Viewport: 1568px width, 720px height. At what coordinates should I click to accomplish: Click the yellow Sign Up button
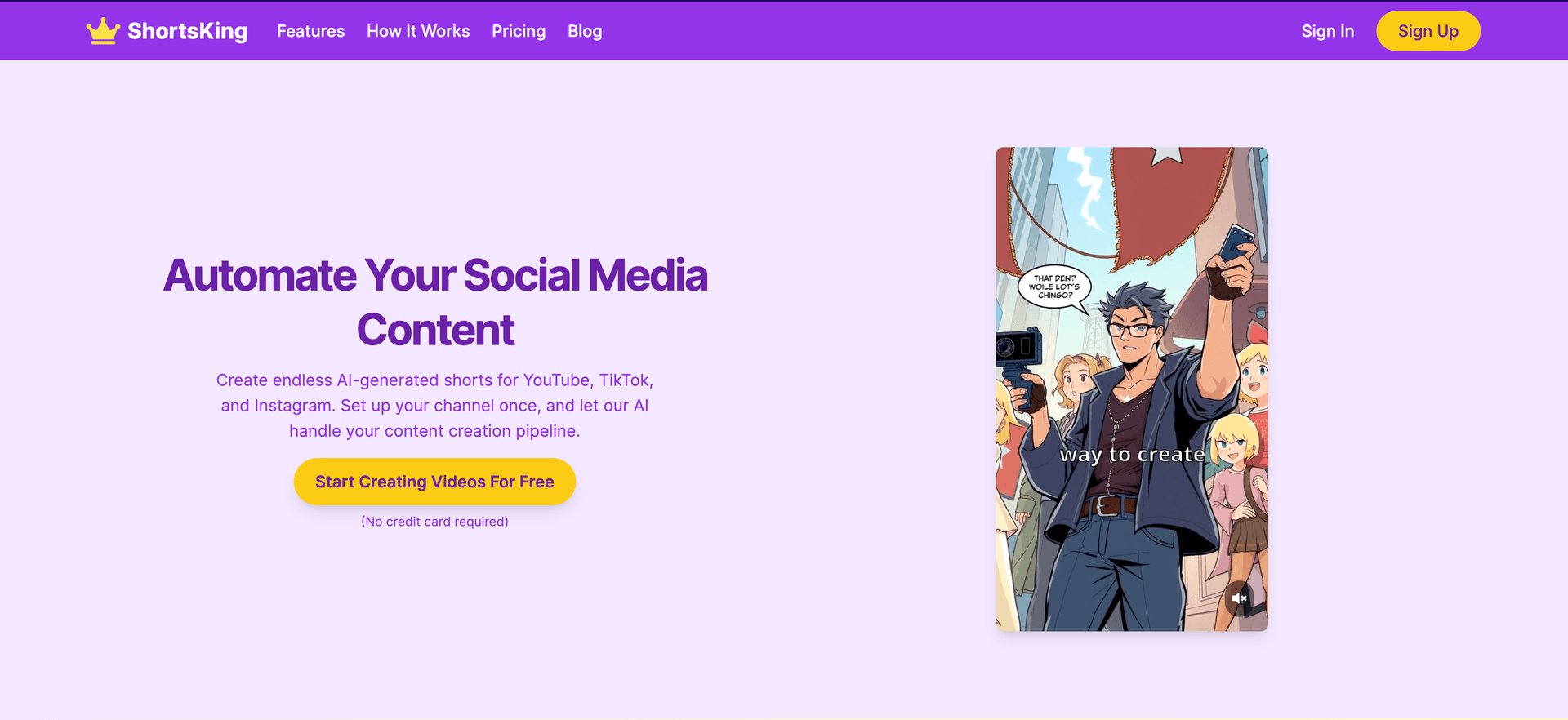coord(1428,31)
